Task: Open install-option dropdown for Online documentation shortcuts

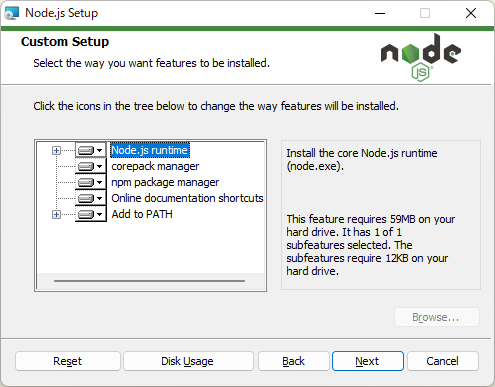Action: 91,198
